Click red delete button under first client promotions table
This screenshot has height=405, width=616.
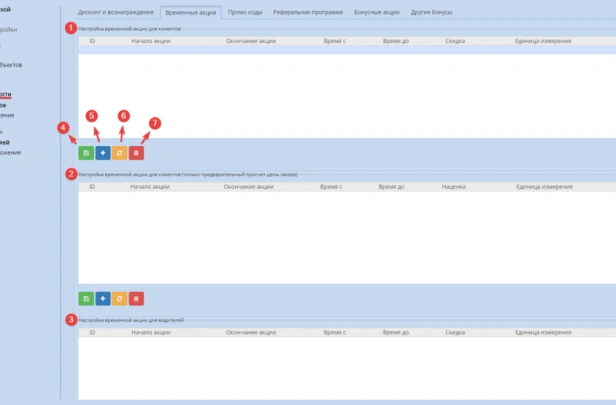pos(136,153)
